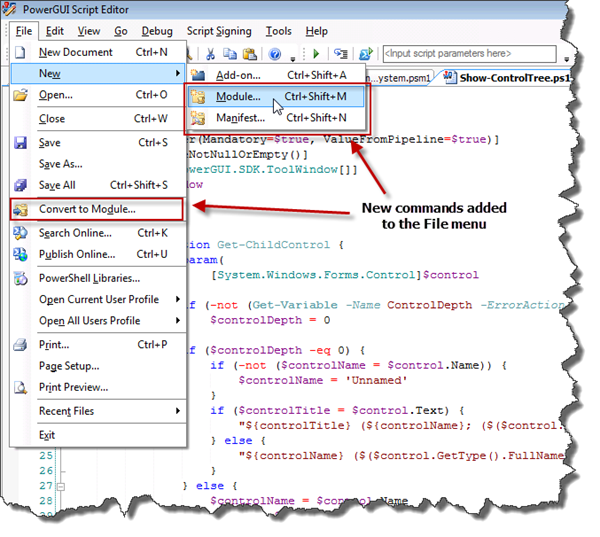Expand Open Current User Profile submenu arrow

coord(178,299)
